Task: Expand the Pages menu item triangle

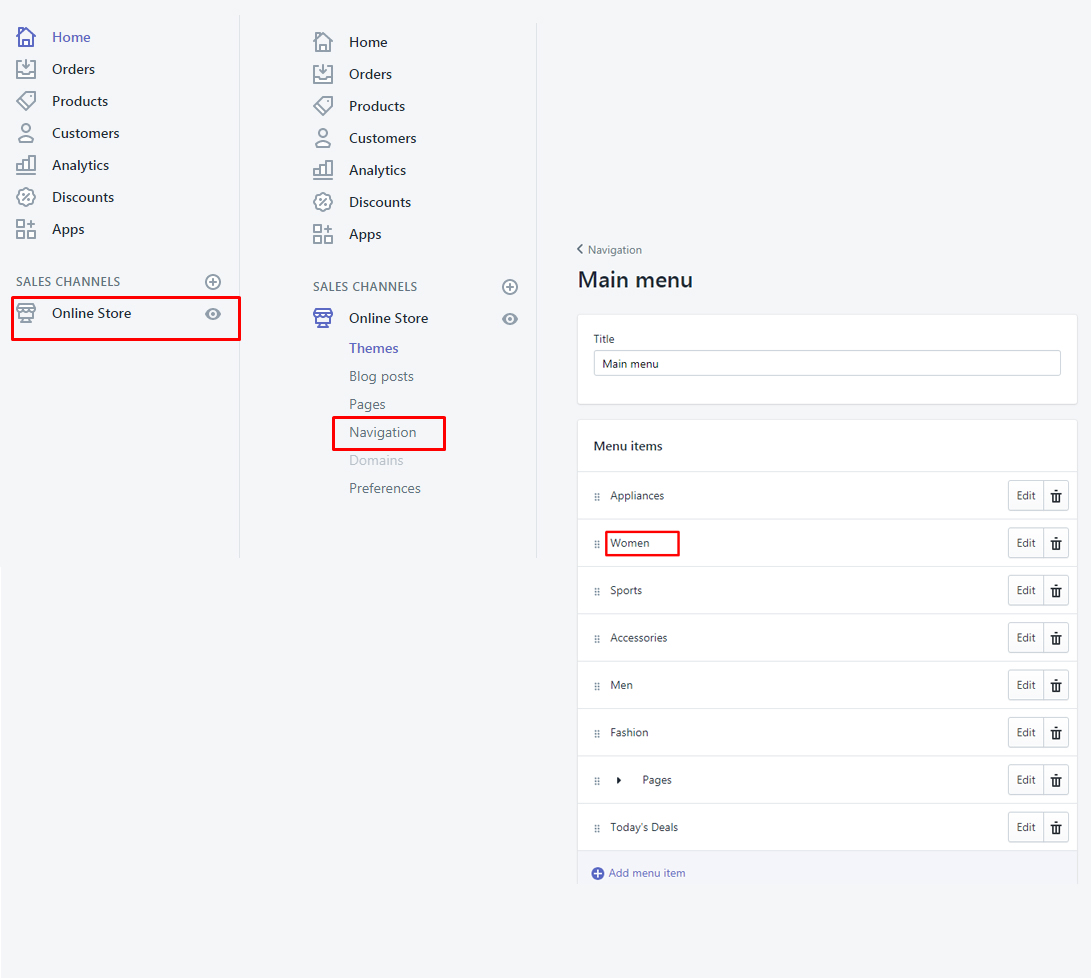Action: (x=619, y=780)
